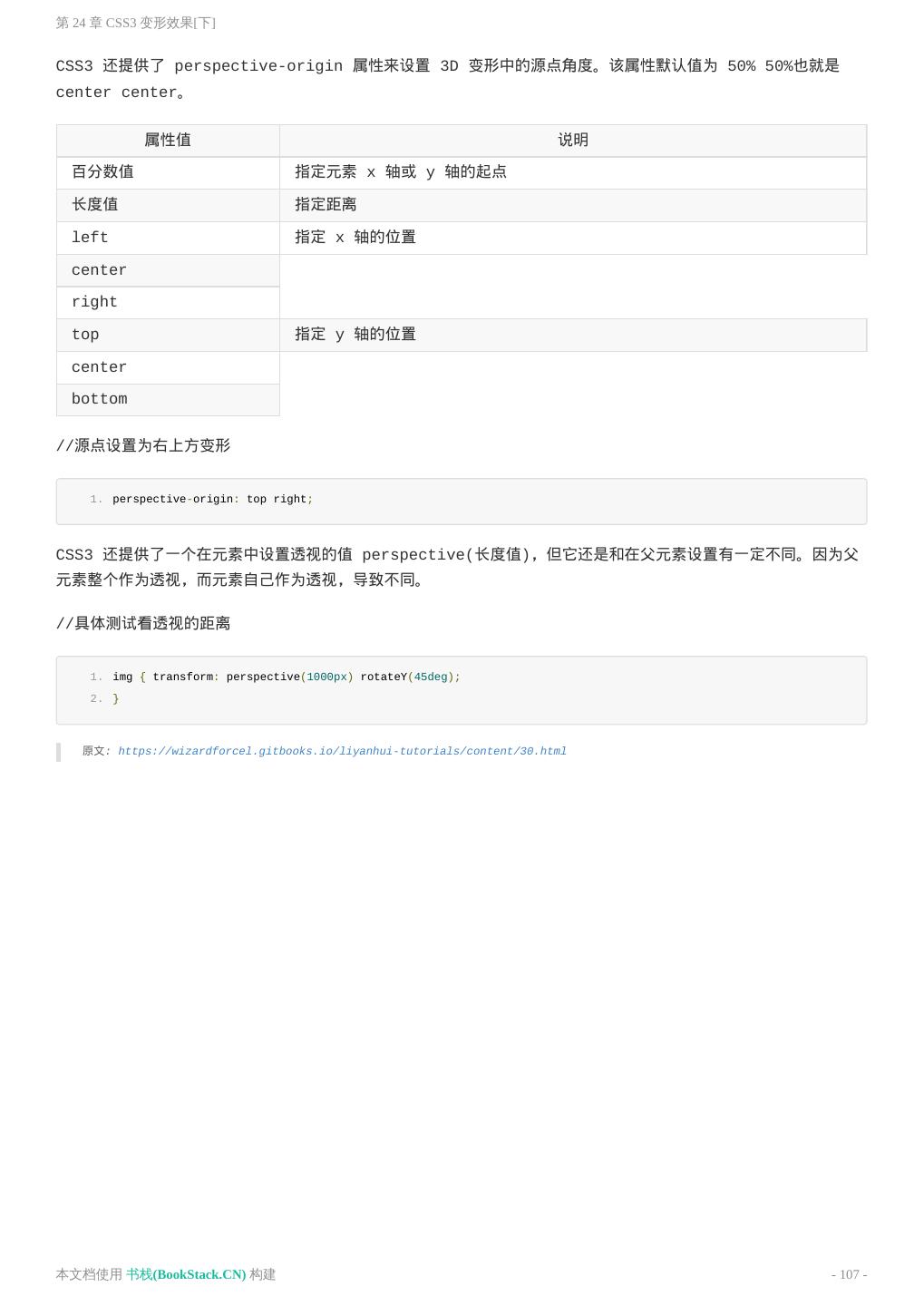Select the '长度值' table cell

[168, 205]
